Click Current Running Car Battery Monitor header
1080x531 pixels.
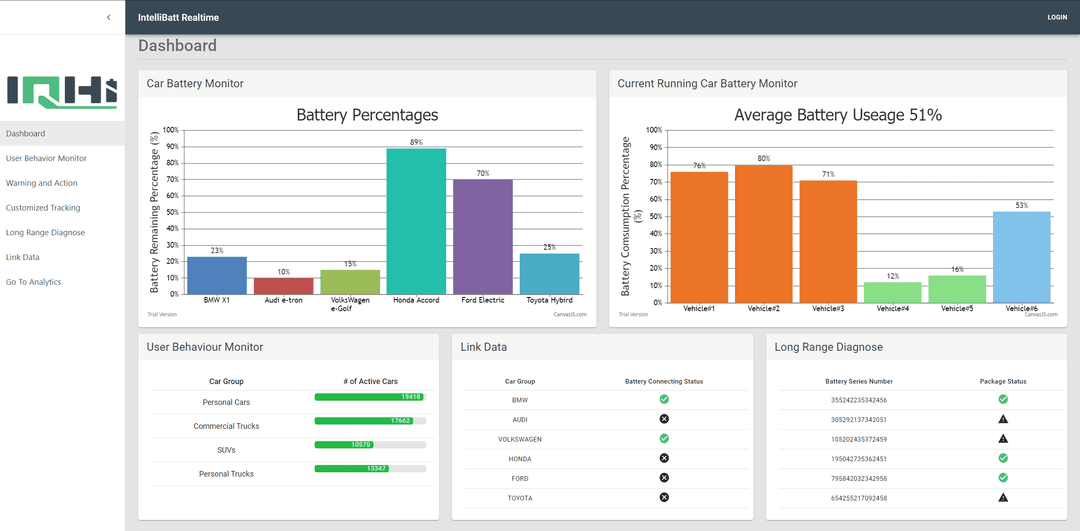[838, 83]
